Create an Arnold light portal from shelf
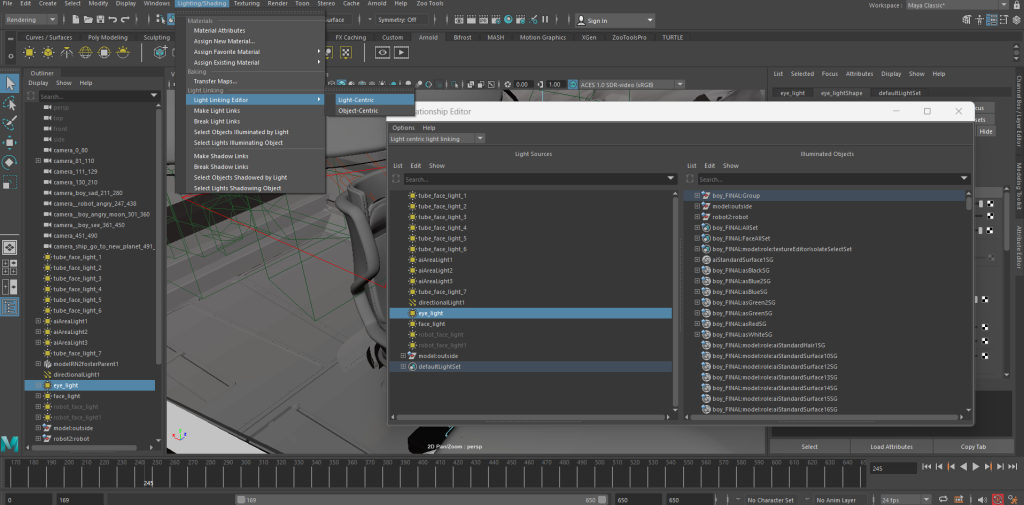The image size is (1024, 505). pos(104,52)
